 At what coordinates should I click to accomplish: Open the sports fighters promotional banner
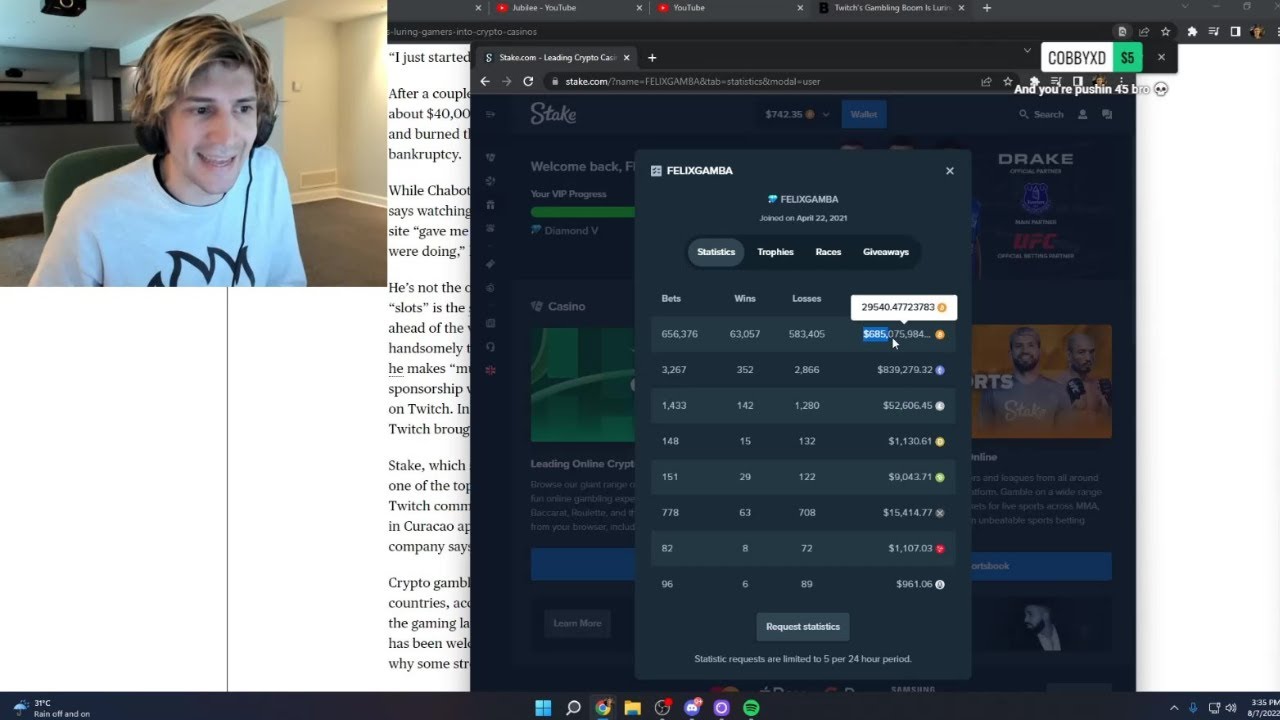click(1041, 381)
